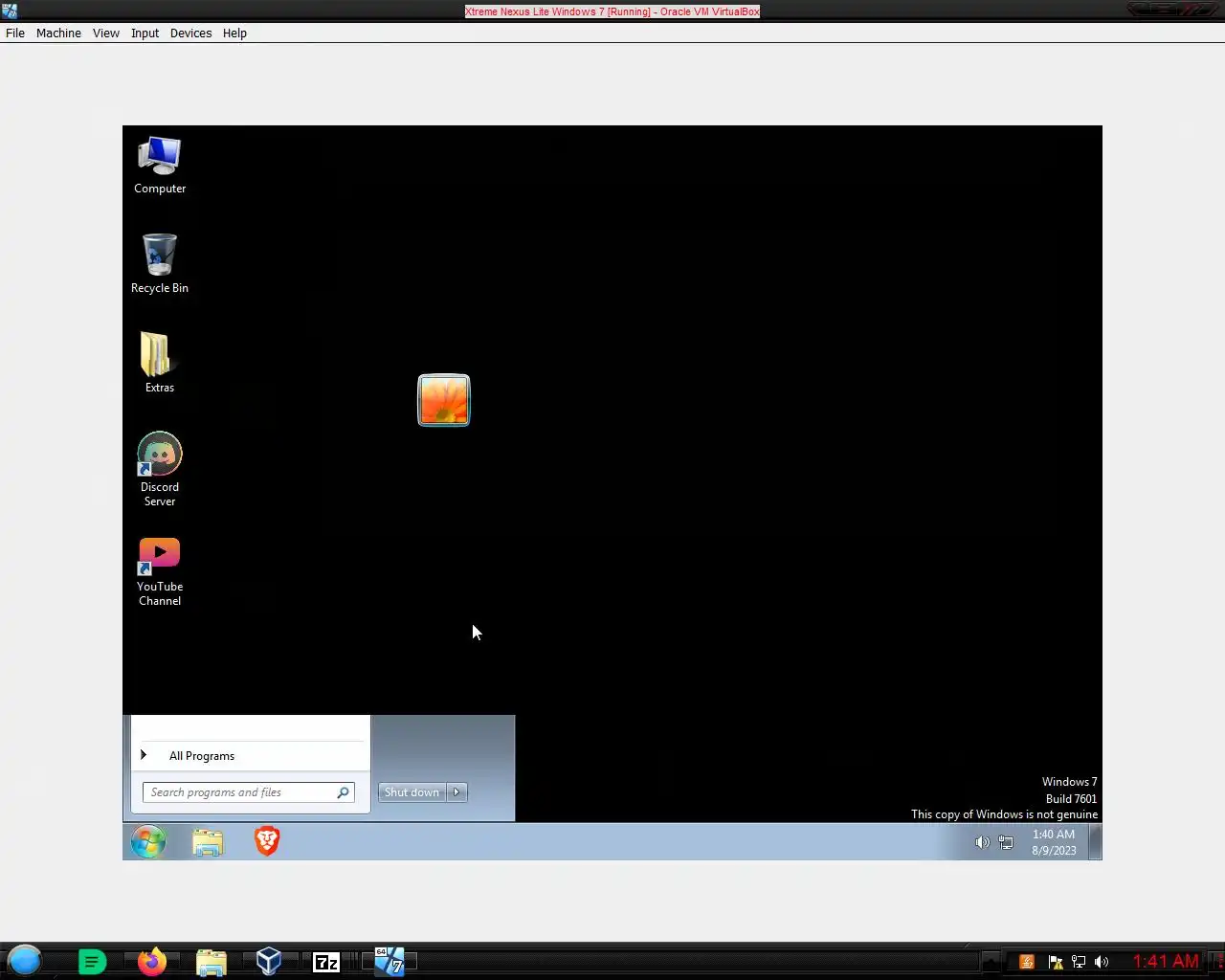Launch Brave browser from the VM taskbar
Image resolution: width=1225 pixels, height=980 pixels.
(267, 841)
